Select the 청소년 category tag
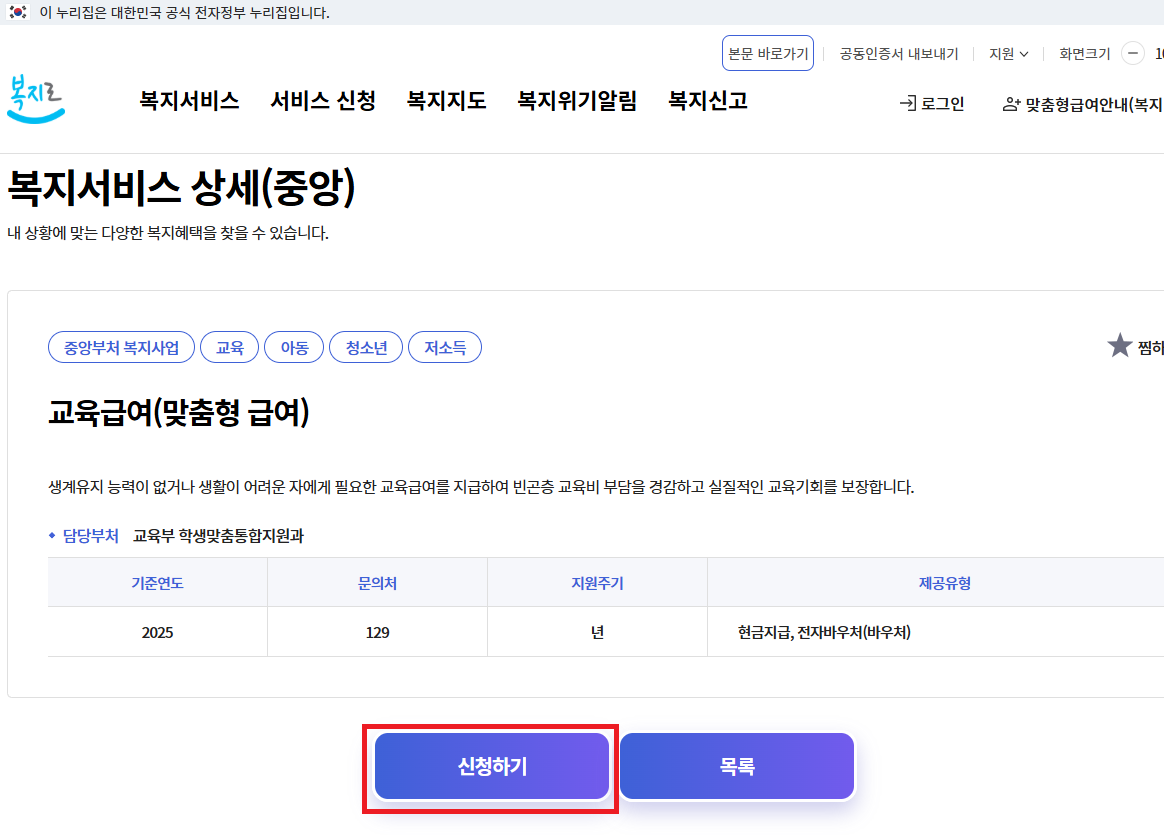Image resolution: width=1164 pixels, height=835 pixels. pyautogui.click(x=366, y=346)
